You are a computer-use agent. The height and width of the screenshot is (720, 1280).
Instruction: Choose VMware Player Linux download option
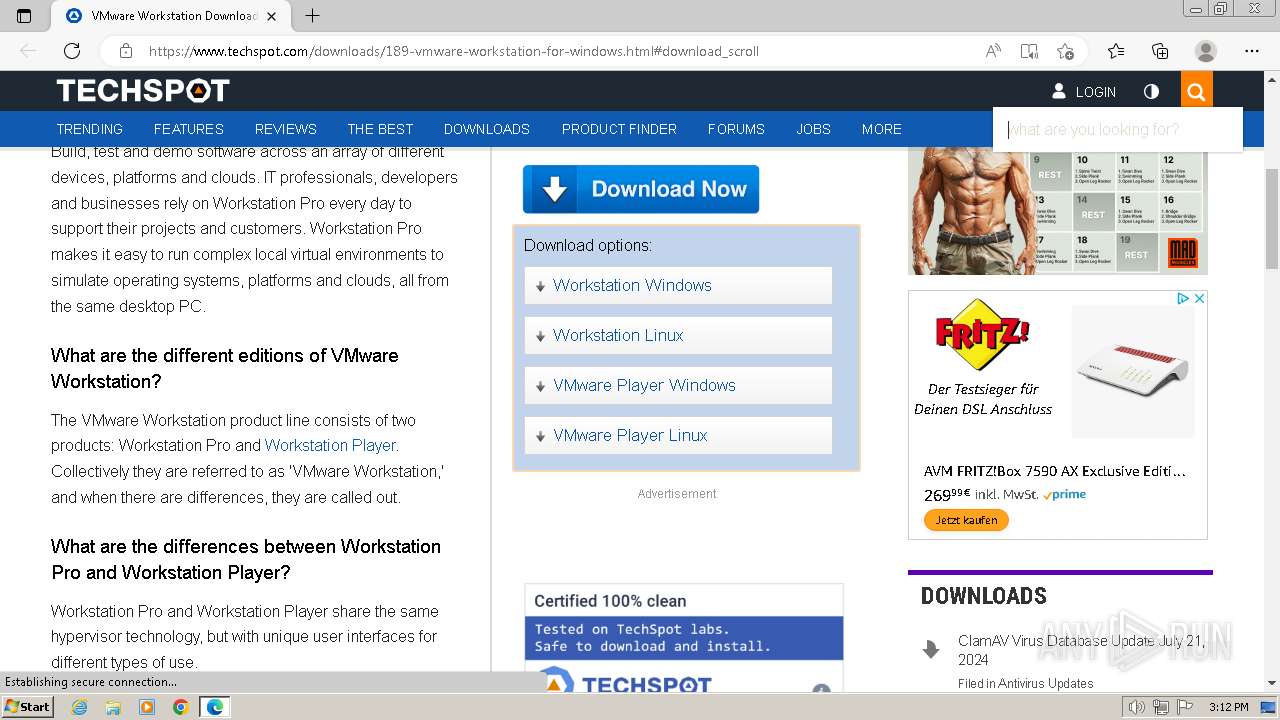pyautogui.click(x=678, y=435)
